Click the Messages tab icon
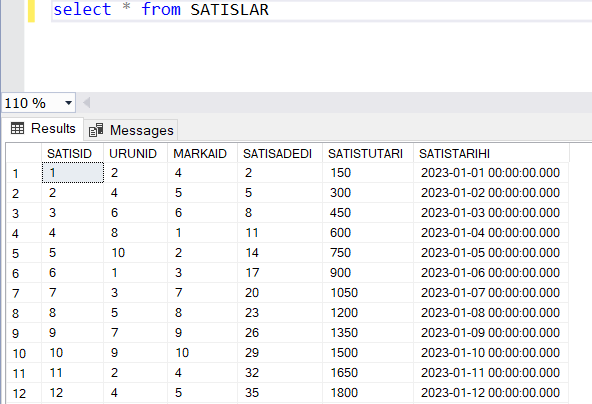This screenshot has width=592, height=404. [x=96, y=130]
